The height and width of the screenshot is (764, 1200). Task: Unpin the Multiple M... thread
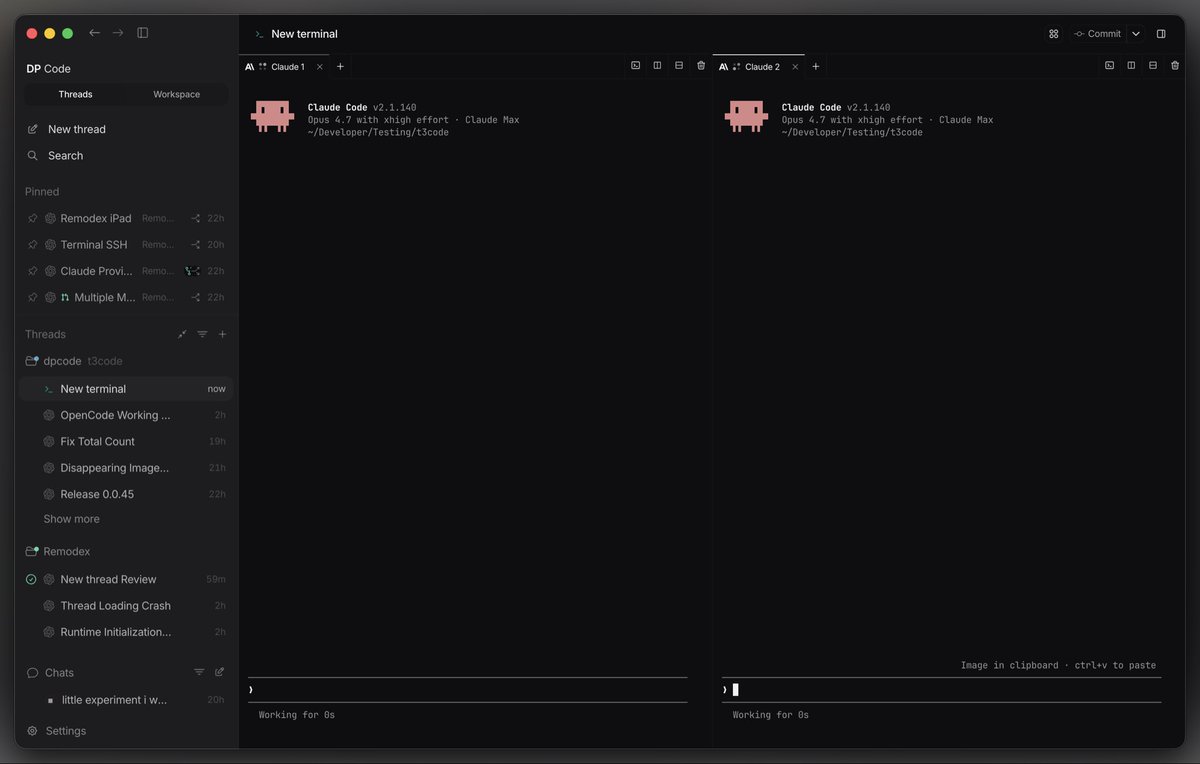click(33, 298)
